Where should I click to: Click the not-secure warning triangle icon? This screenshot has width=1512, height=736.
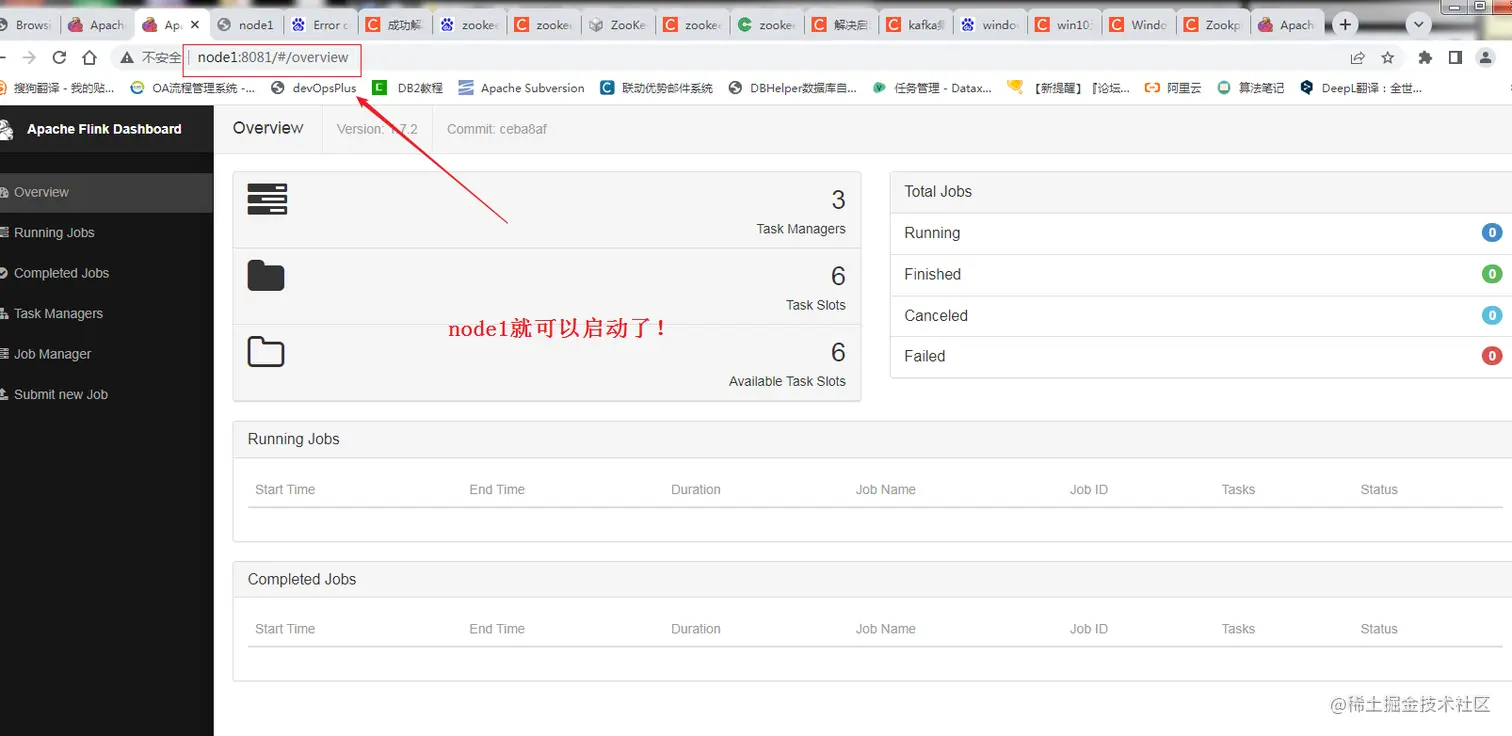tap(127, 58)
